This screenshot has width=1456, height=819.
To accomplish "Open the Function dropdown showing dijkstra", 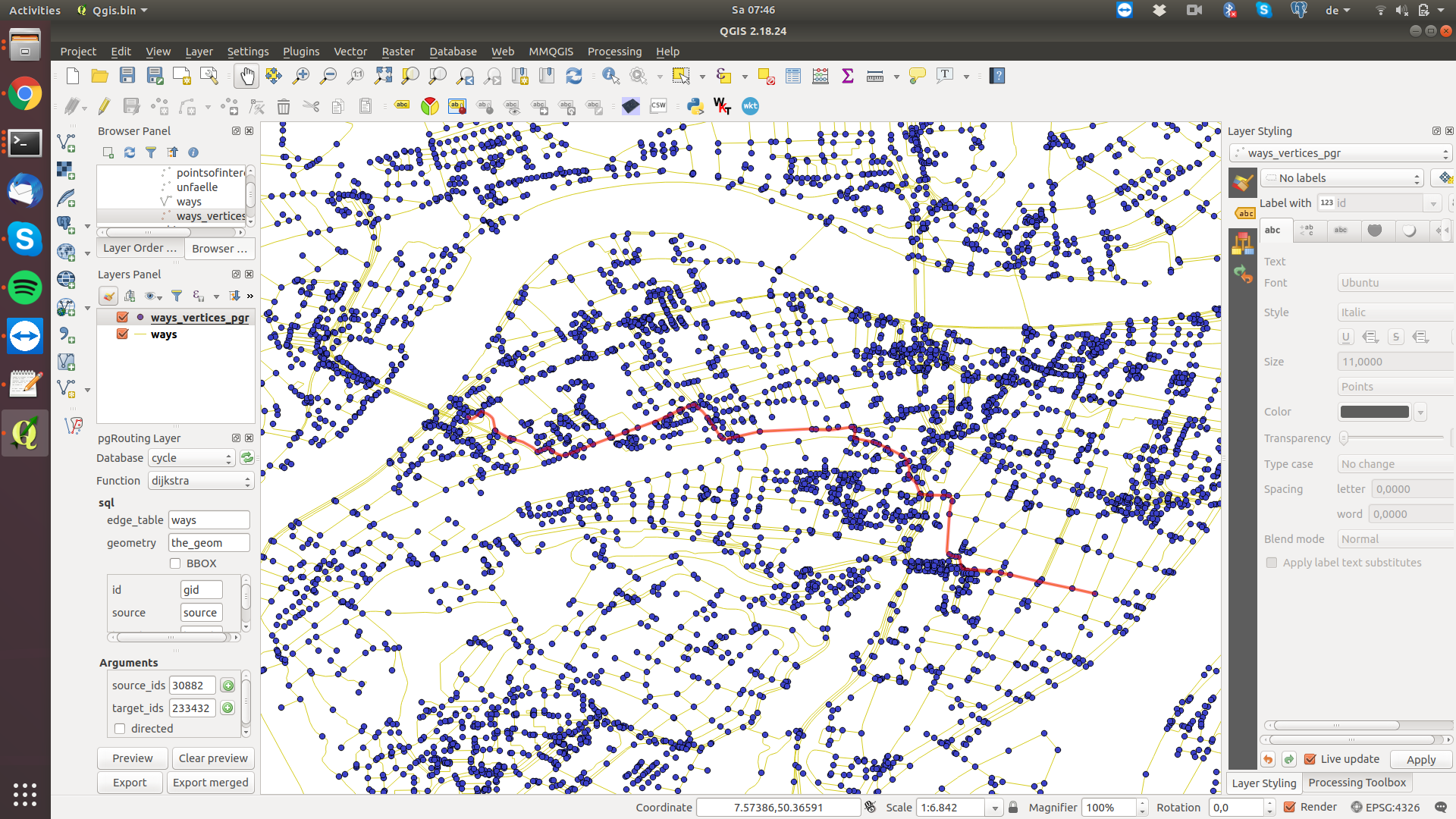I will click(x=200, y=481).
